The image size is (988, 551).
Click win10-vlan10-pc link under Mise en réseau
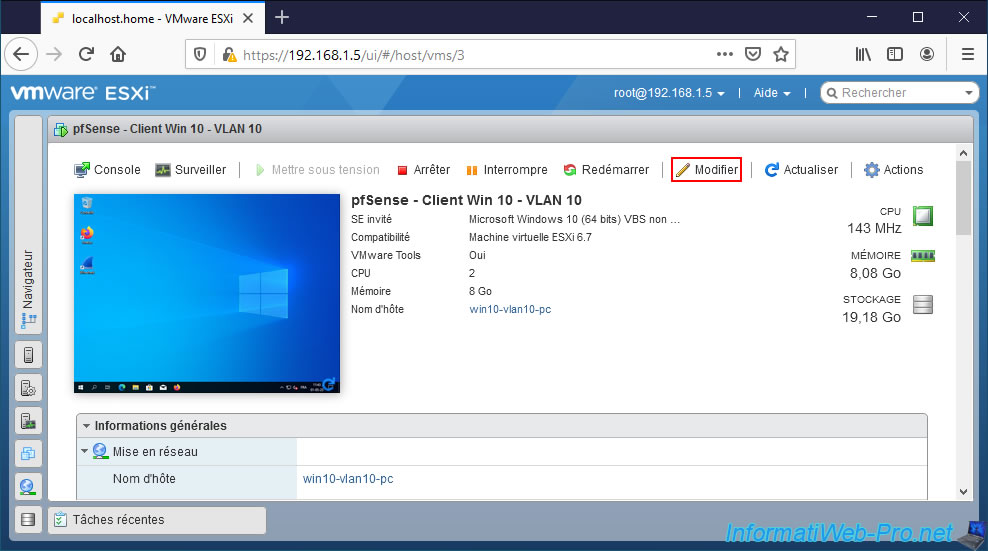point(348,478)
